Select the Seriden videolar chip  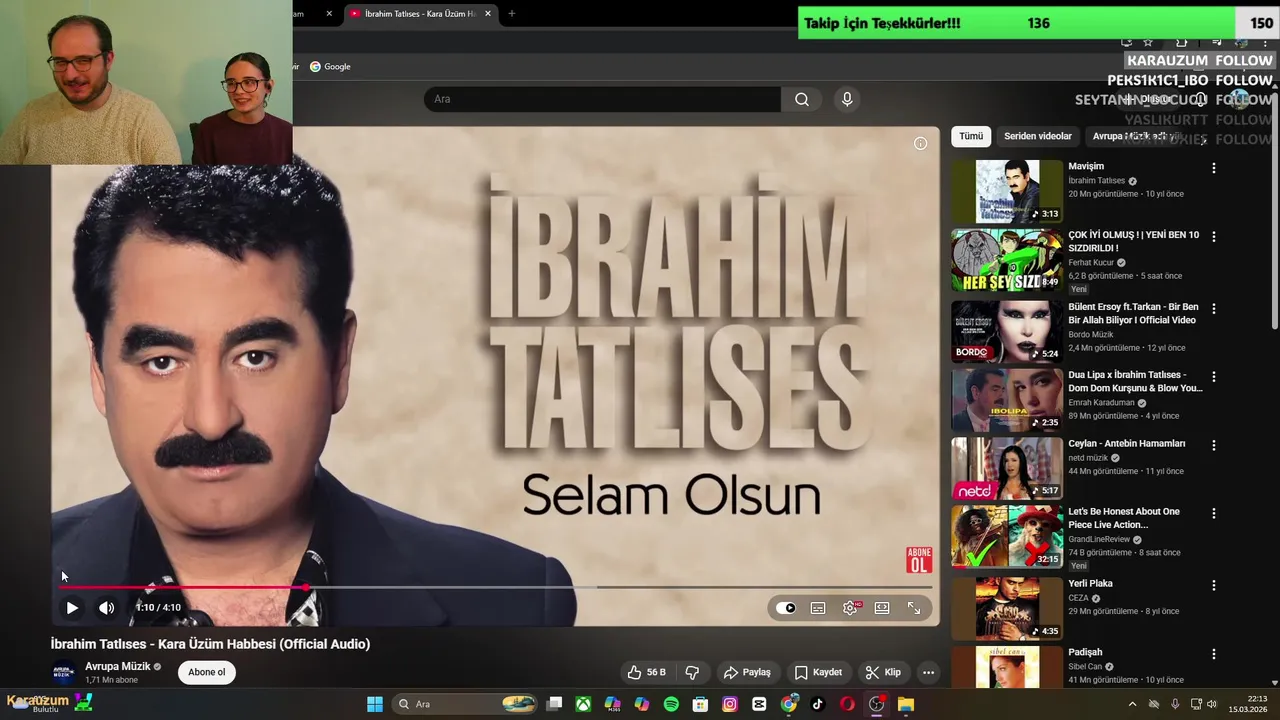tap(1038, 136)
